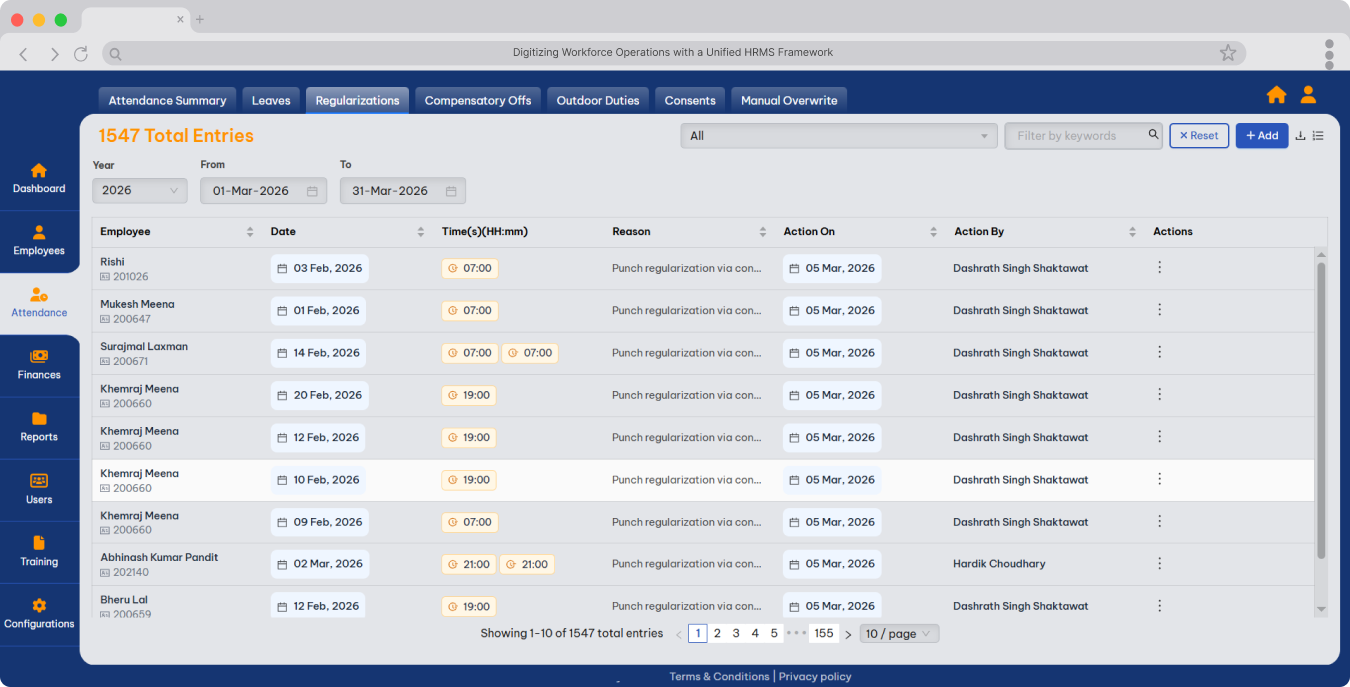Expand the Year 2026 dropdown
The height and width of the screenshot is (687, 1350).
coord(139,191)
